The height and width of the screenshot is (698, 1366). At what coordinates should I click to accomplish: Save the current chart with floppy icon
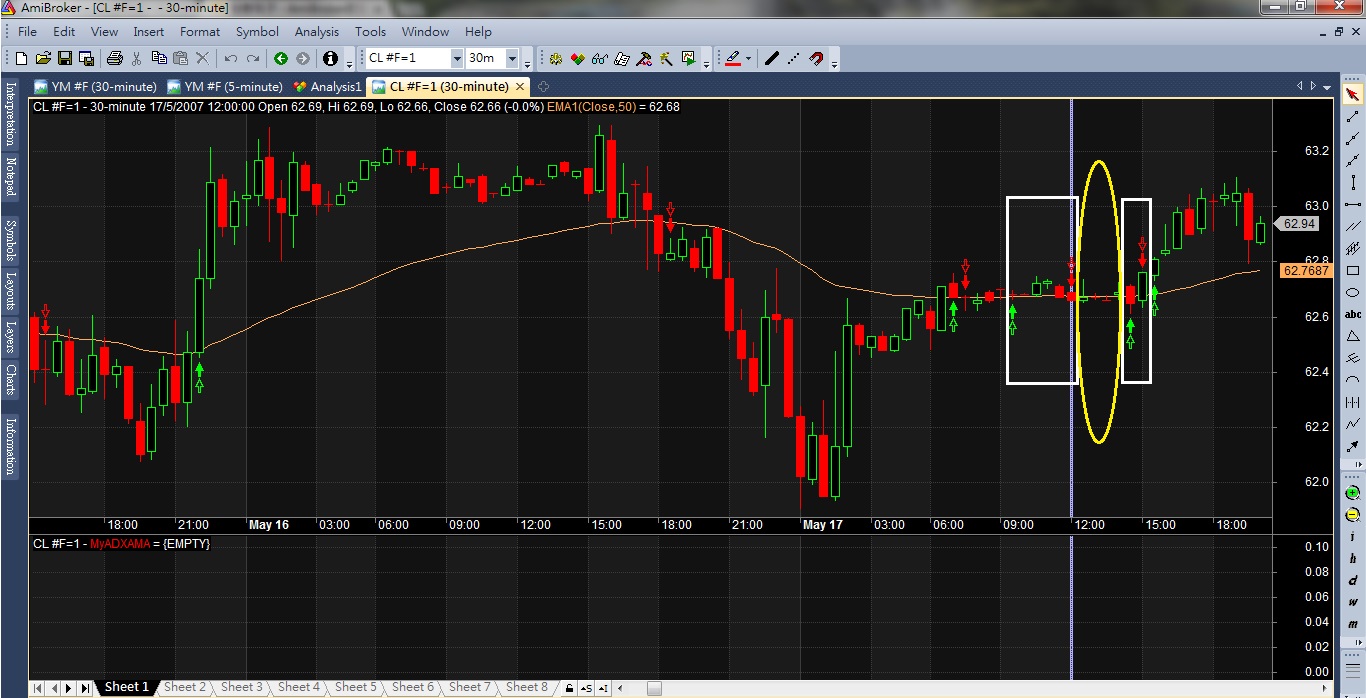click(65, 59)
